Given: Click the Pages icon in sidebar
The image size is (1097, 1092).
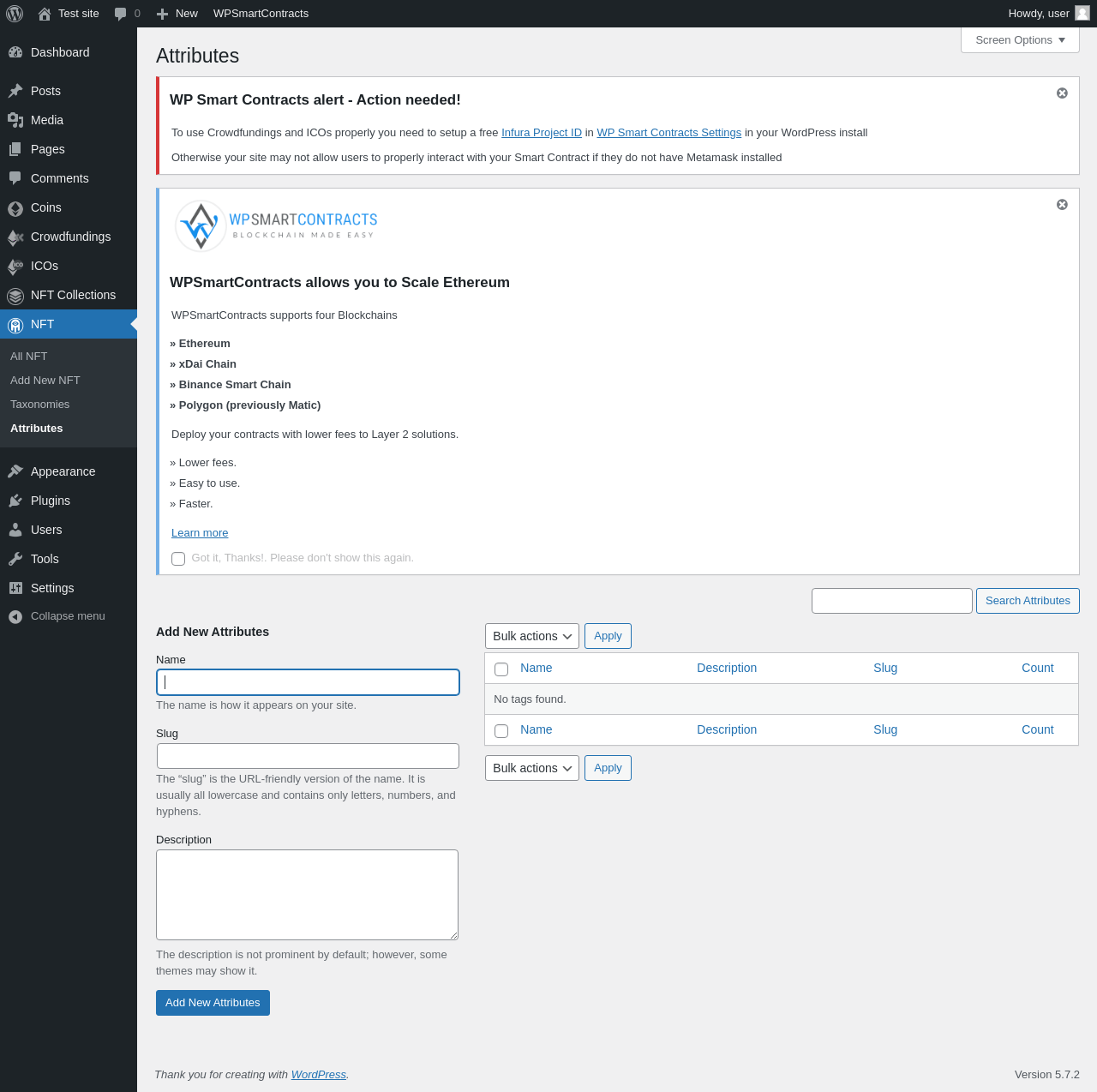Looking at the screenshot, I should click(15, 149).
